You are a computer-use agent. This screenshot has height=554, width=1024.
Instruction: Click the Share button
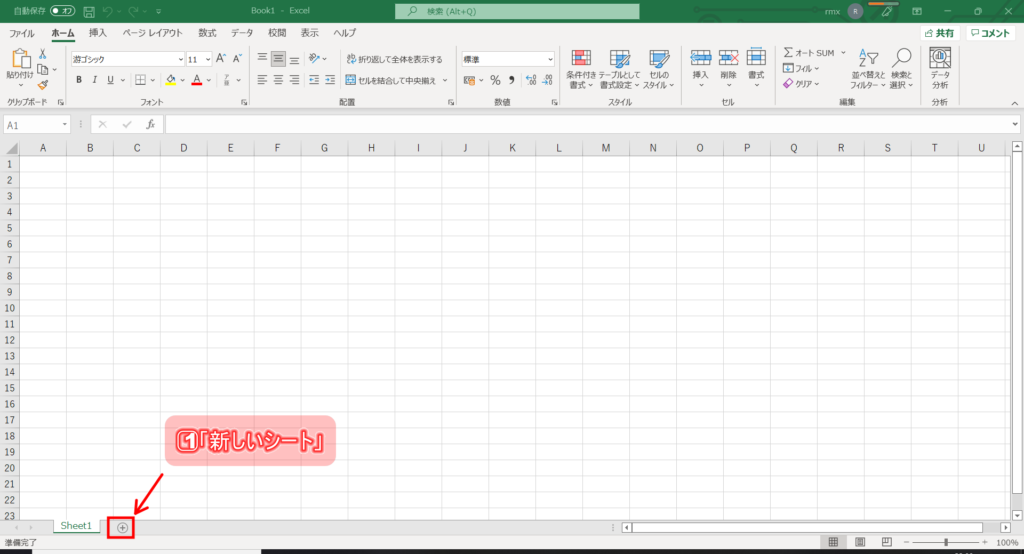[x=939, y=33]
